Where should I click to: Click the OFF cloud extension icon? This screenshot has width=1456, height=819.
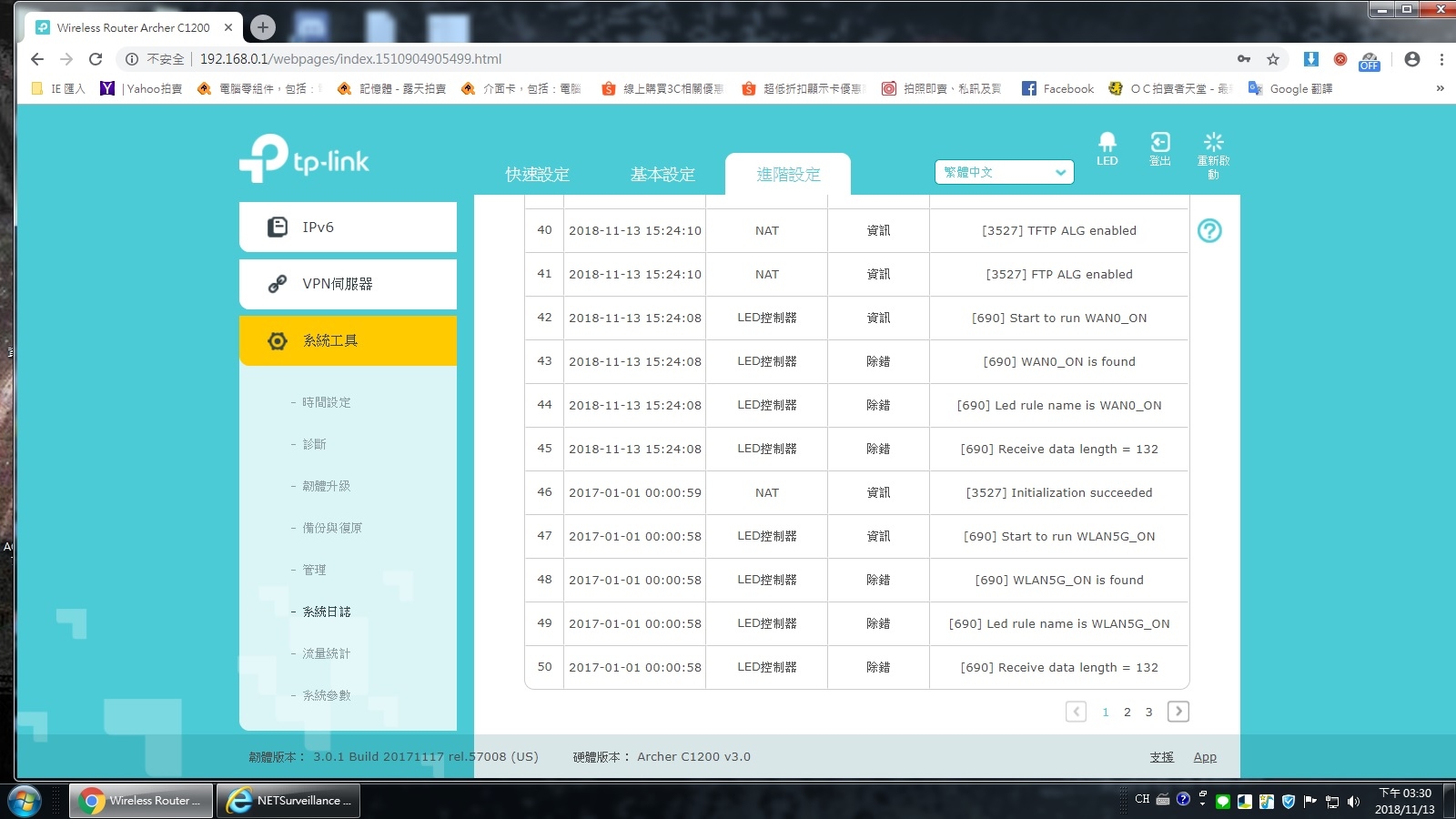(x=1370, y=61)
